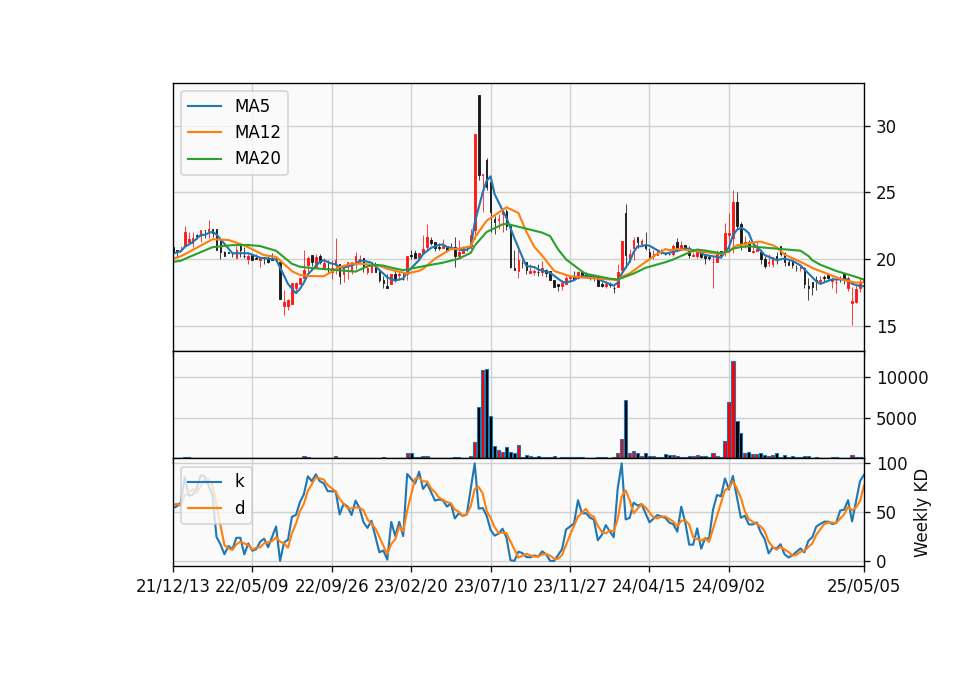Viewport: 960px width, 690px height.
Task: Click the price axis value 20
Action: pos(886,260)
